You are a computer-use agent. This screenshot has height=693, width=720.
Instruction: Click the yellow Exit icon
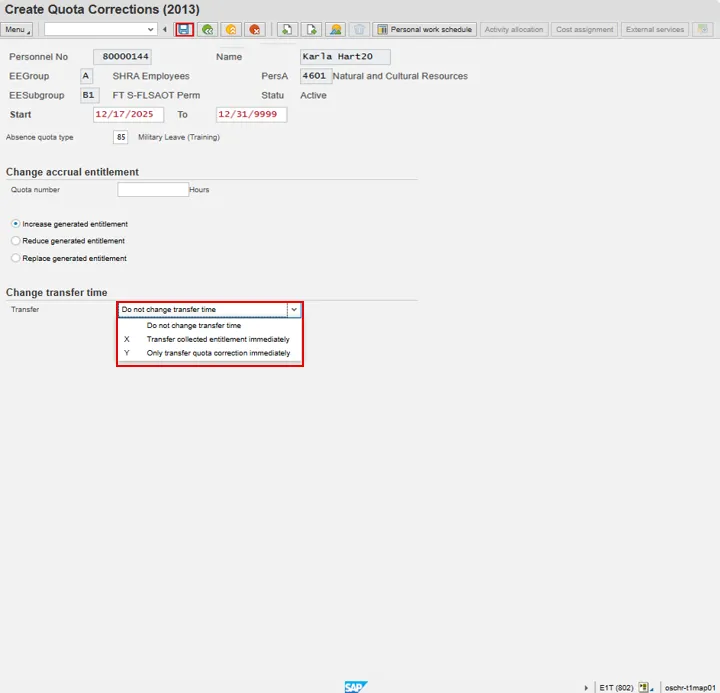tap(231, 30)
